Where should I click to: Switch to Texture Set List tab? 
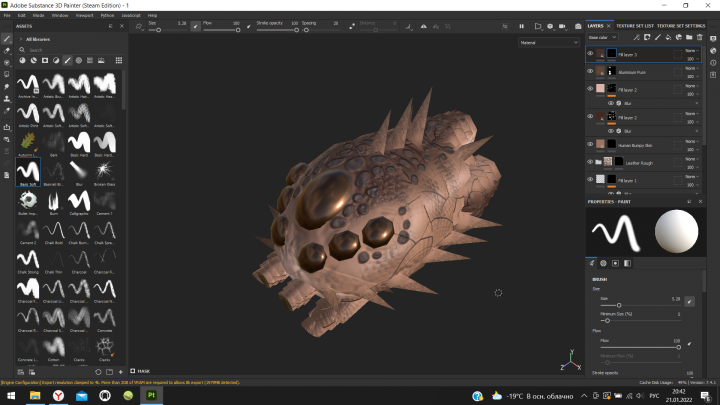tap(635, 26)
